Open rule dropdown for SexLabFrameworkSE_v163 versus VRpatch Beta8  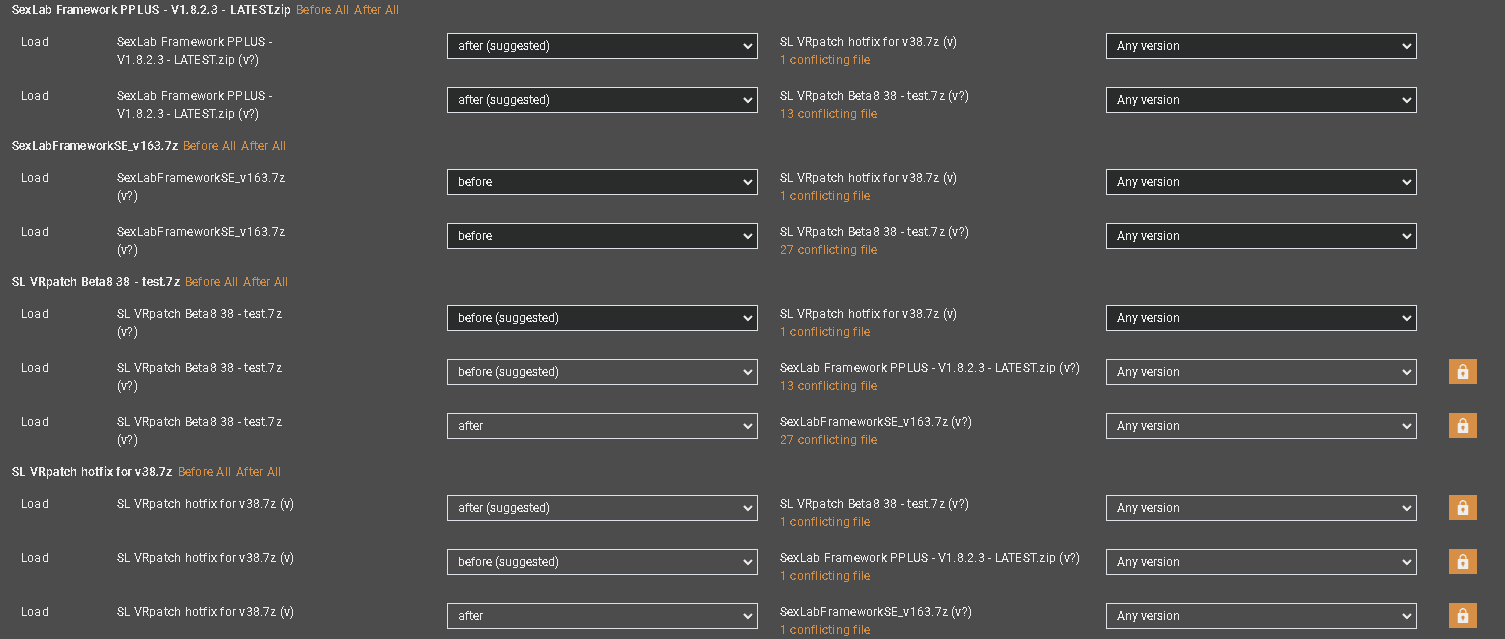click(x=602, y=236)
